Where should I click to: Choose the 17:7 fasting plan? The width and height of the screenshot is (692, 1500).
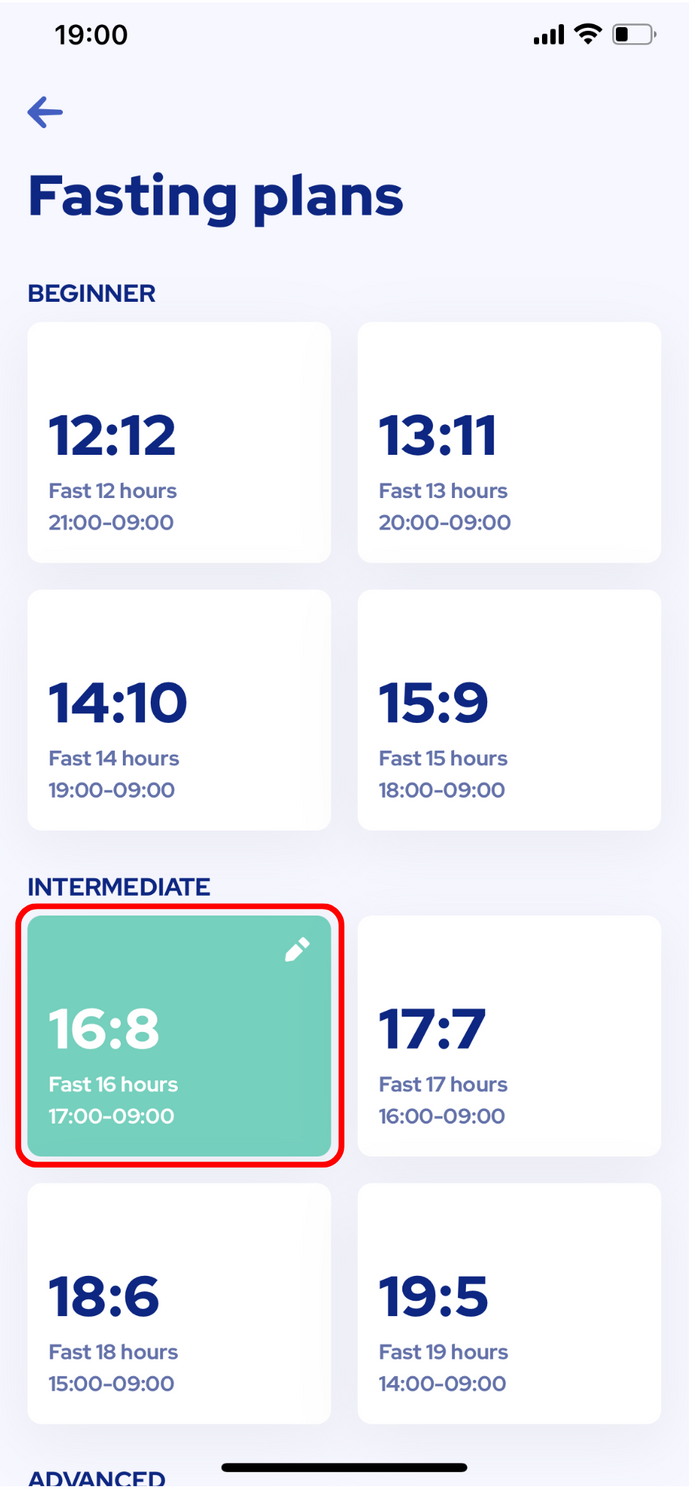[509, 1036]
